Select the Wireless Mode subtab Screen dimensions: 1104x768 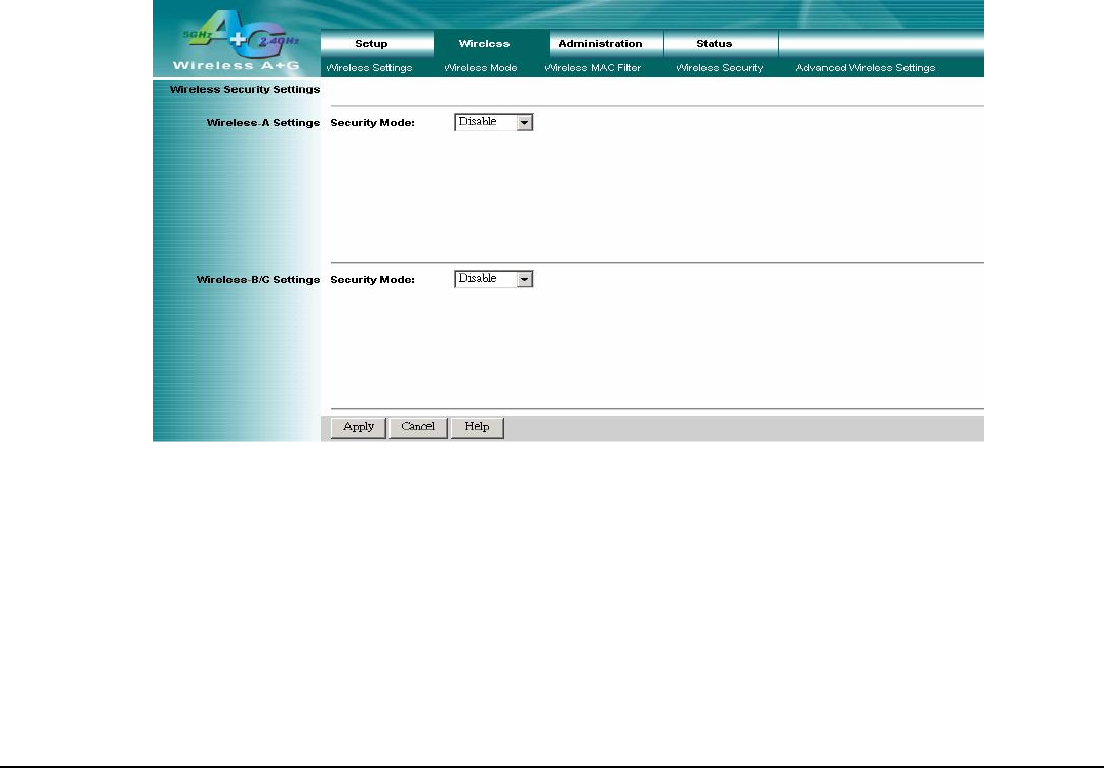click(481, 68)
